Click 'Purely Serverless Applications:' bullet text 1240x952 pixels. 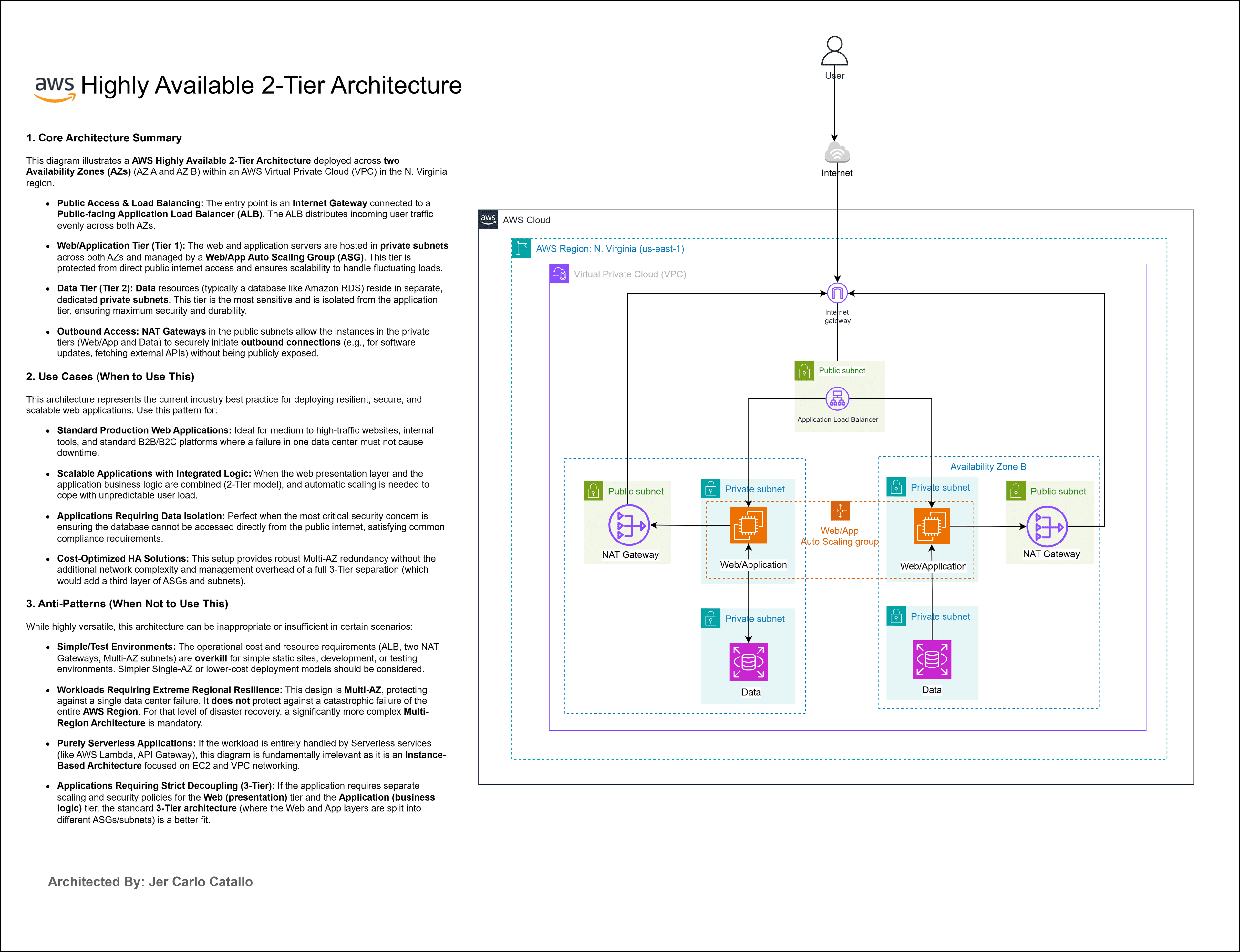pyautogui.click(x=126, y=743)
